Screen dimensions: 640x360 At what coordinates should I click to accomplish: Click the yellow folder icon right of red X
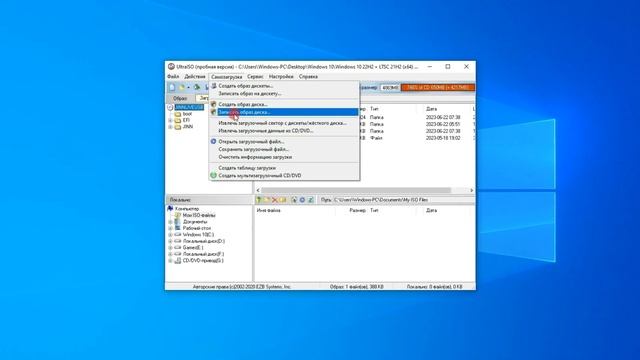point(283,200)
